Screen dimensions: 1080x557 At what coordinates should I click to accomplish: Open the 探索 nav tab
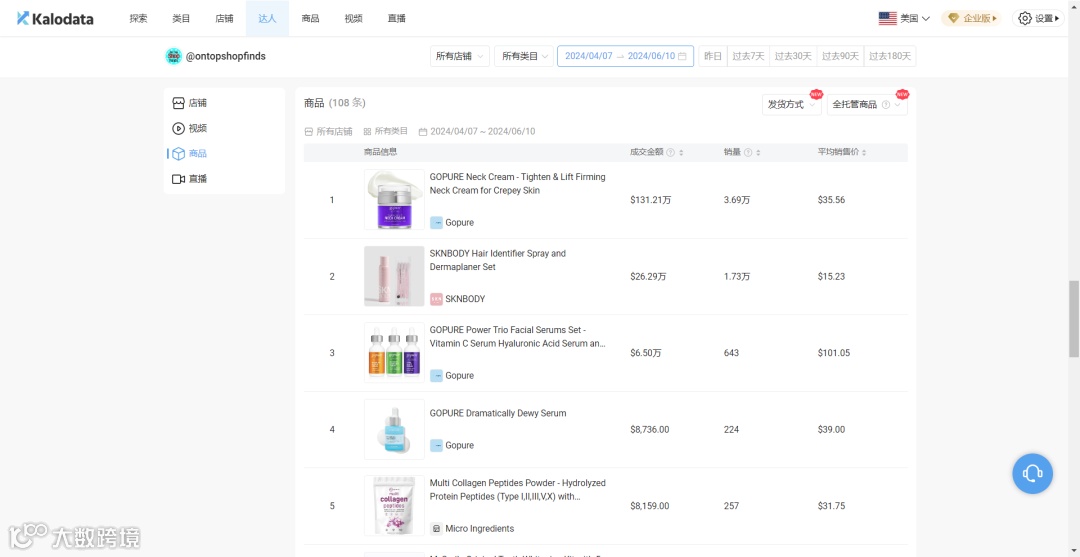click(x=138, y=19)
